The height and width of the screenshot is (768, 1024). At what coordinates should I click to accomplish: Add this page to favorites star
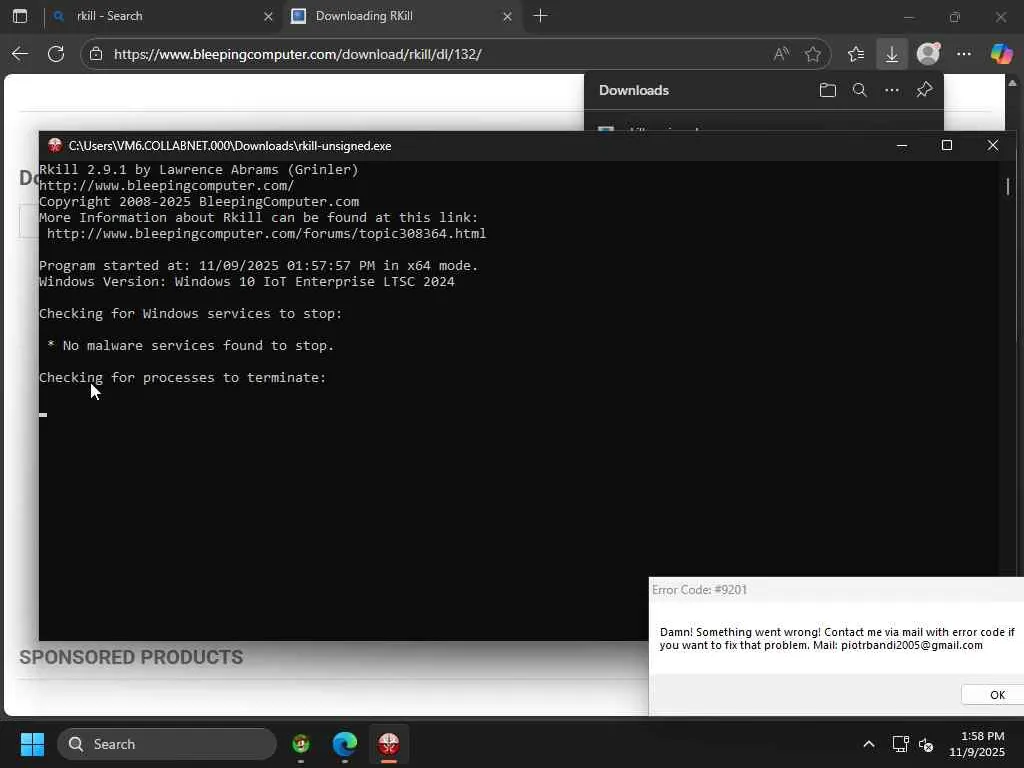tap(812, 54)
